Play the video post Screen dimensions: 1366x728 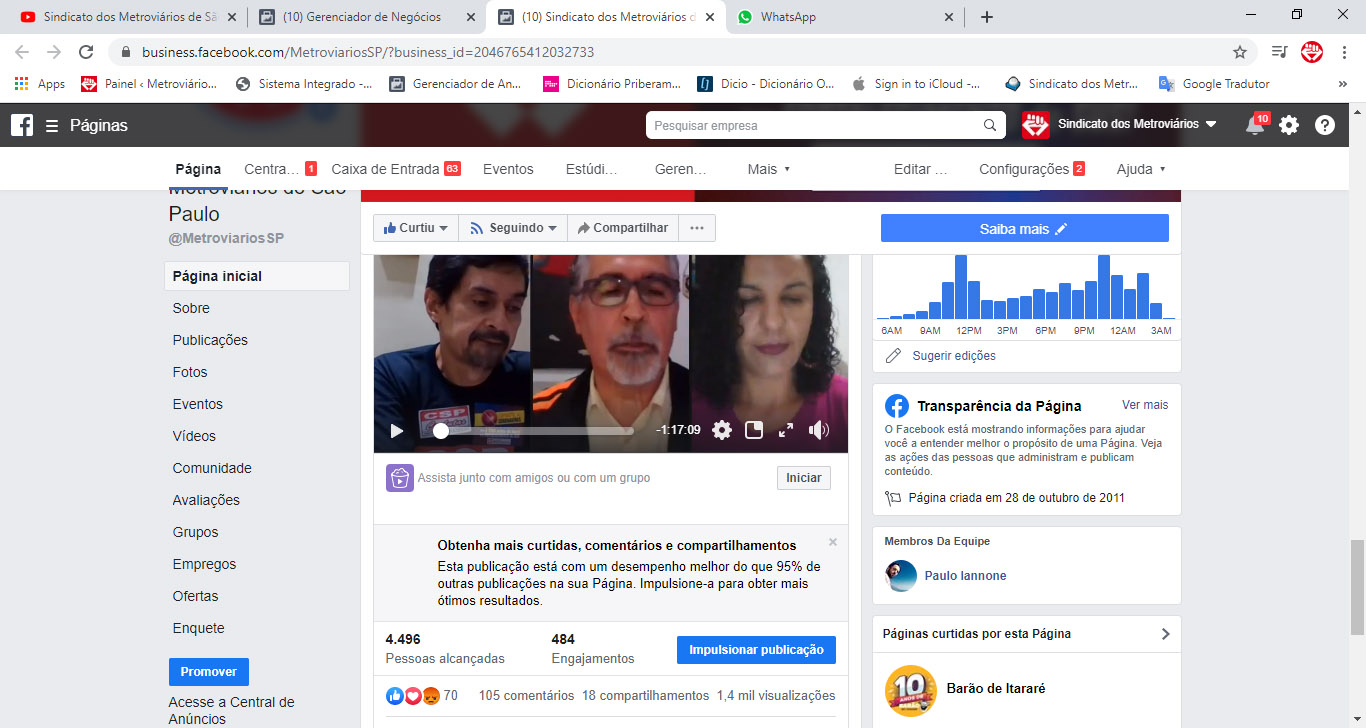tap(397, 431)
